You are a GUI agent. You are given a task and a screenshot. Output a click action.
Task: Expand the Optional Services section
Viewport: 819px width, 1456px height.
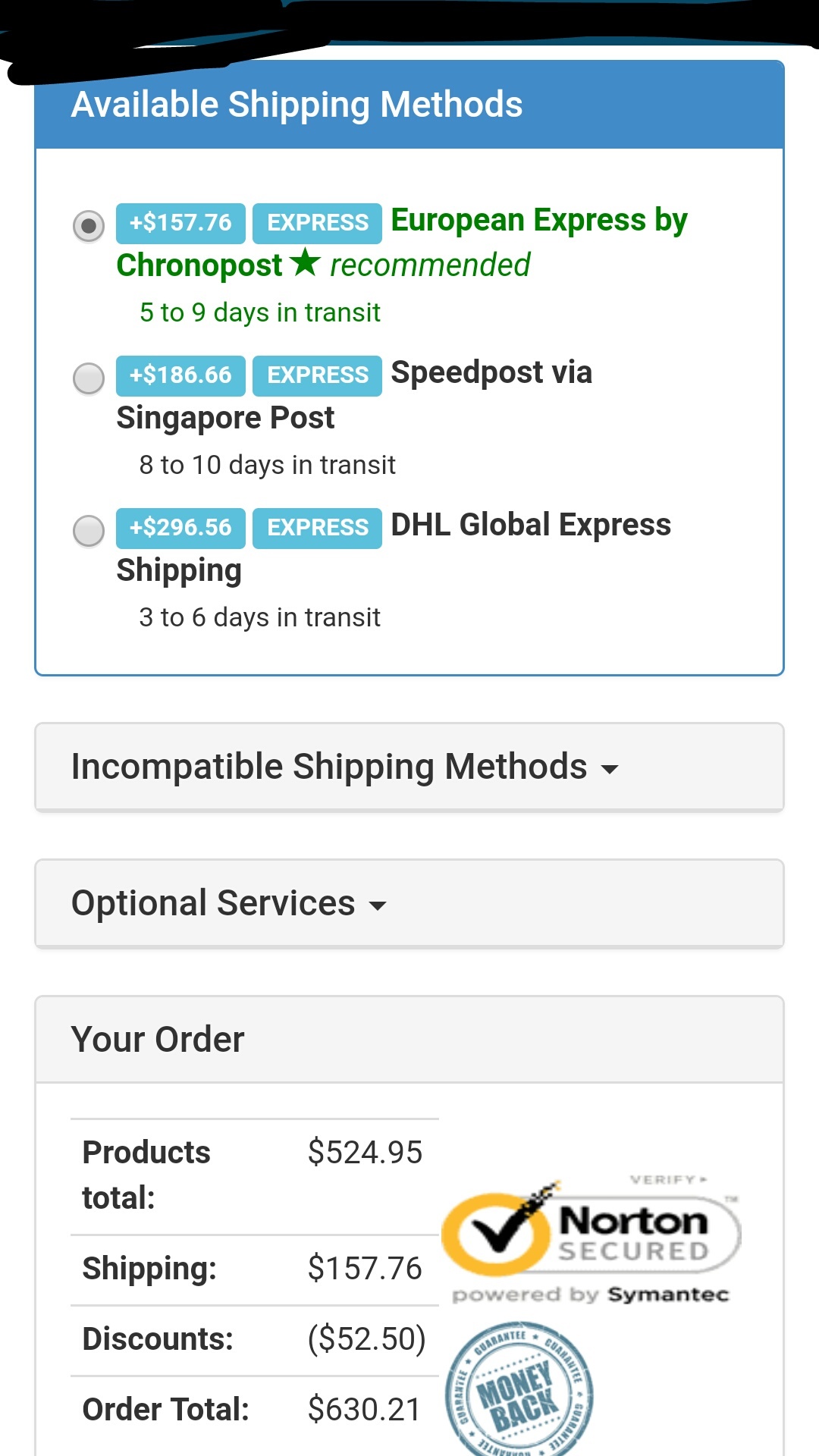pos(213,903)
